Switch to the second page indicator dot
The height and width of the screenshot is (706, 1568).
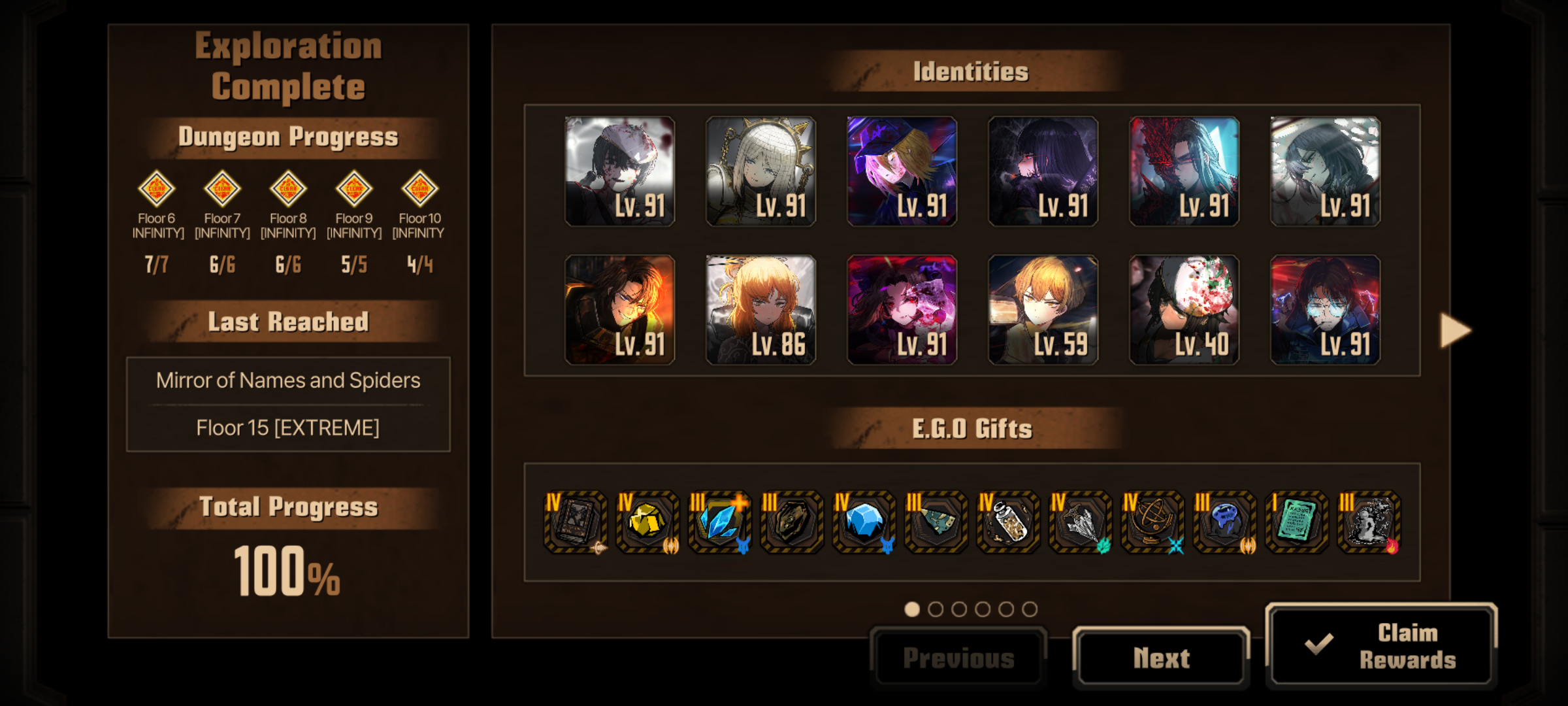coord(936,609)
